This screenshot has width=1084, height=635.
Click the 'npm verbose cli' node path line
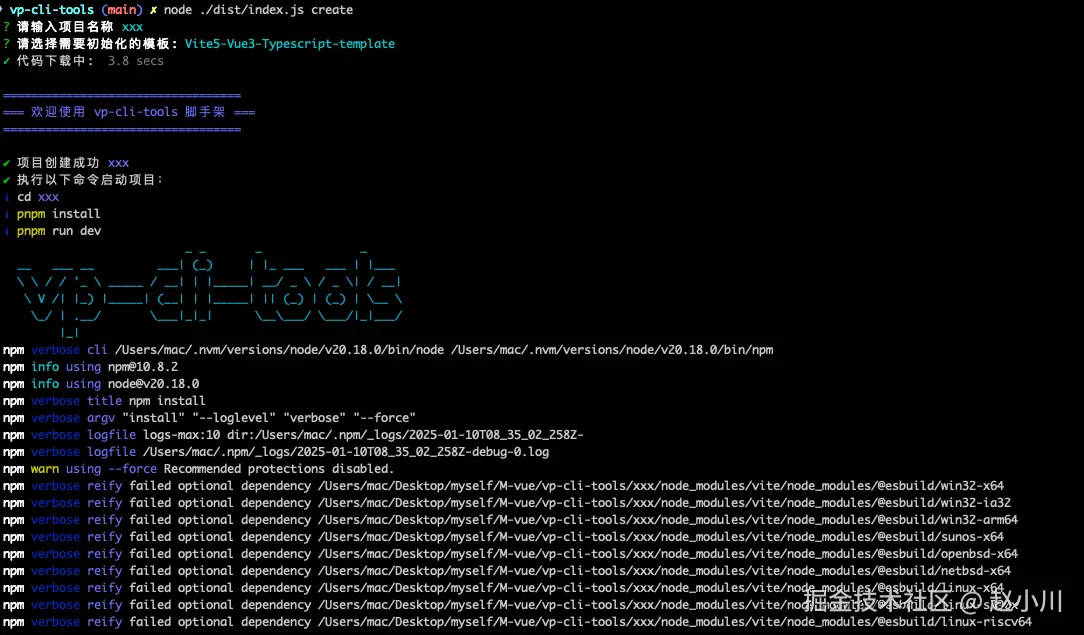pyautogui.click(x=388, y=350)
